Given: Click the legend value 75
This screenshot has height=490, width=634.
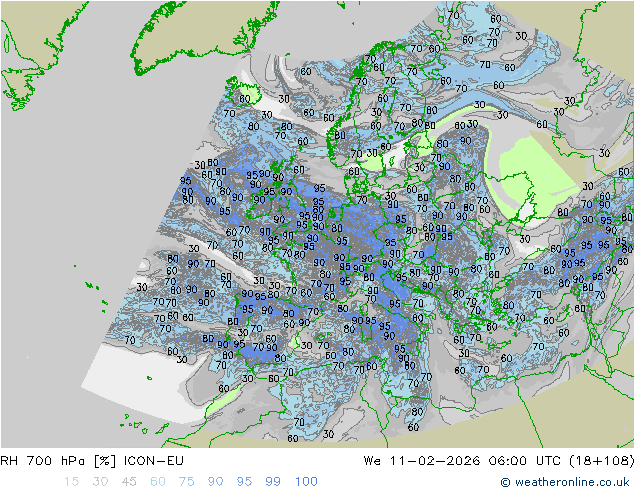Looking at the screenshot, I should point(187,482).
